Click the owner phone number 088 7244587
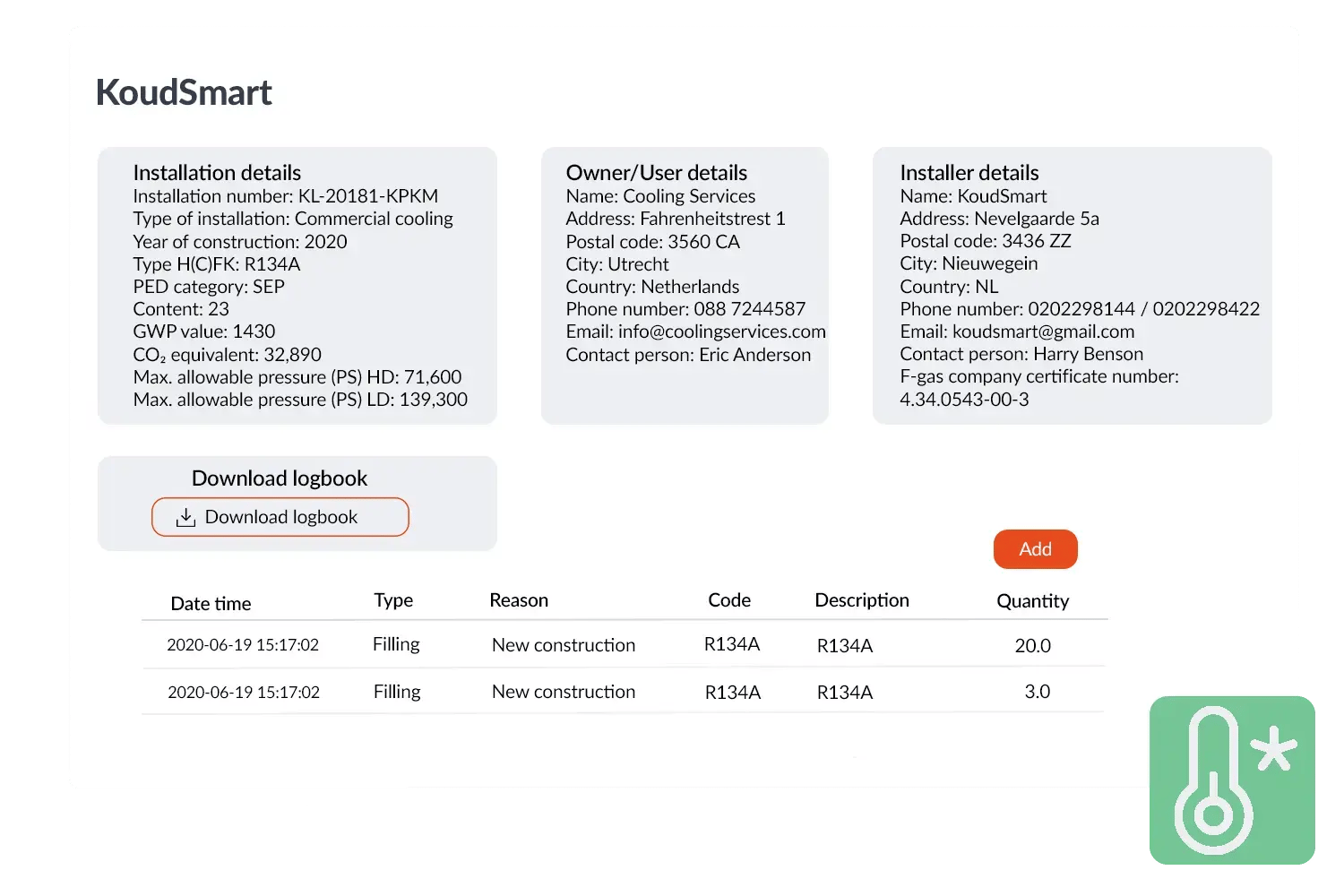The height and width of the screenshot is (896, 1344). [x=749, y=309]
